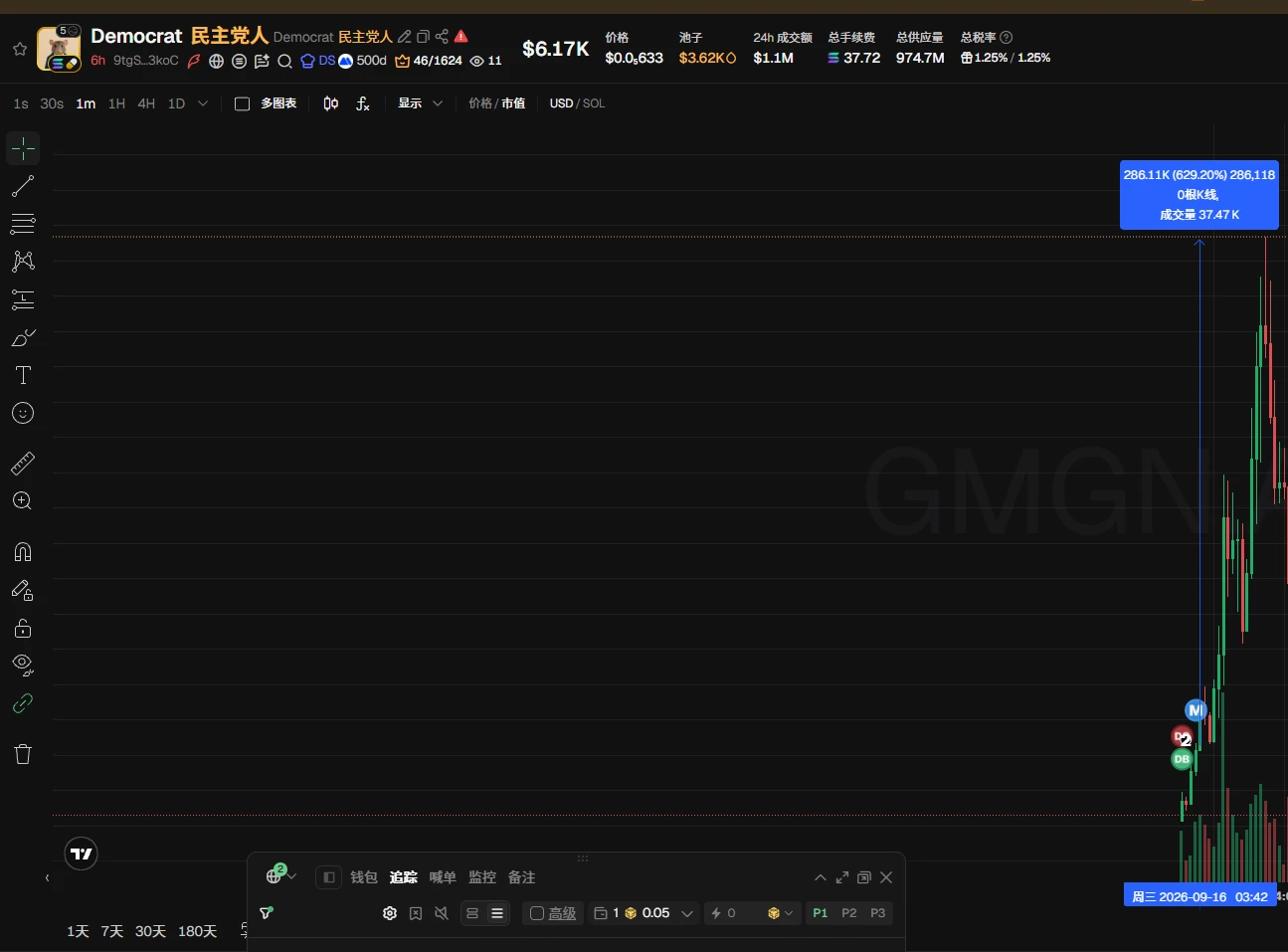Toggle magnet snapping mode
This screenshot has width=1288, height=952.
coord(23,552)
